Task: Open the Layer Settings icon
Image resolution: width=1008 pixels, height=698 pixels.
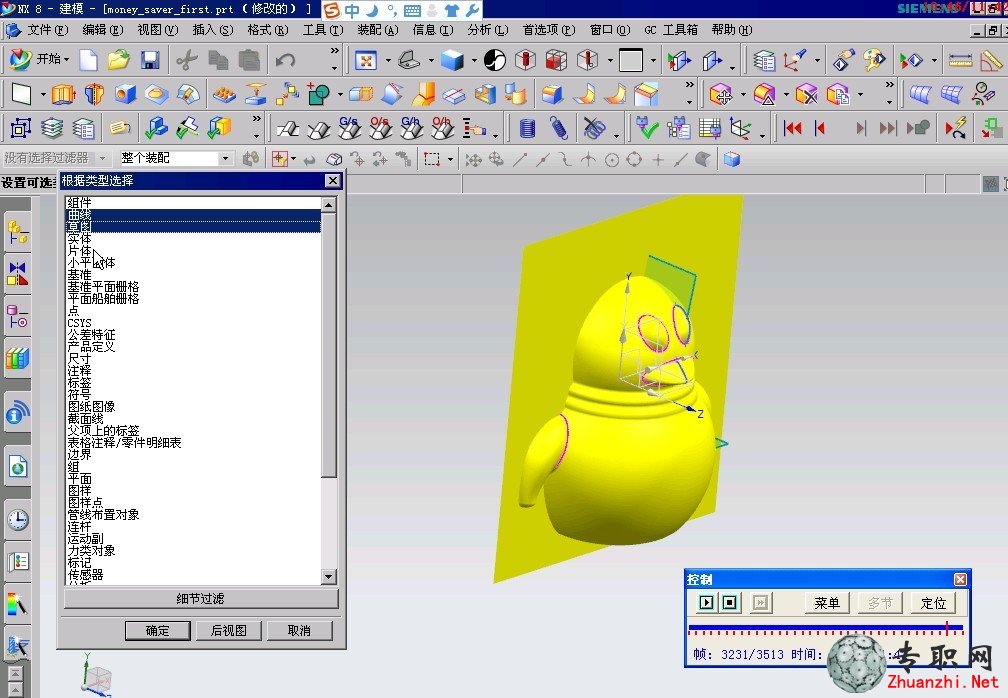Action: (764, 61)
